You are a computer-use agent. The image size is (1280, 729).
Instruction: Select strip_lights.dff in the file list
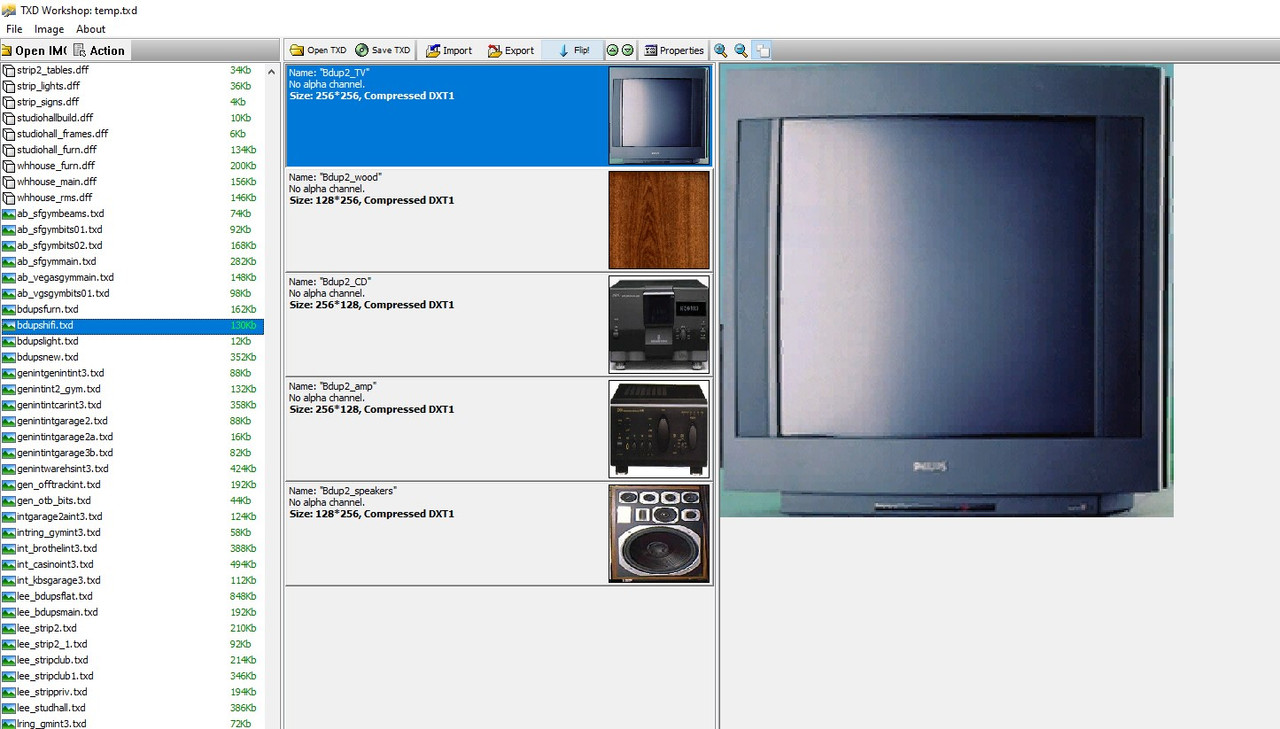[132, 86]
